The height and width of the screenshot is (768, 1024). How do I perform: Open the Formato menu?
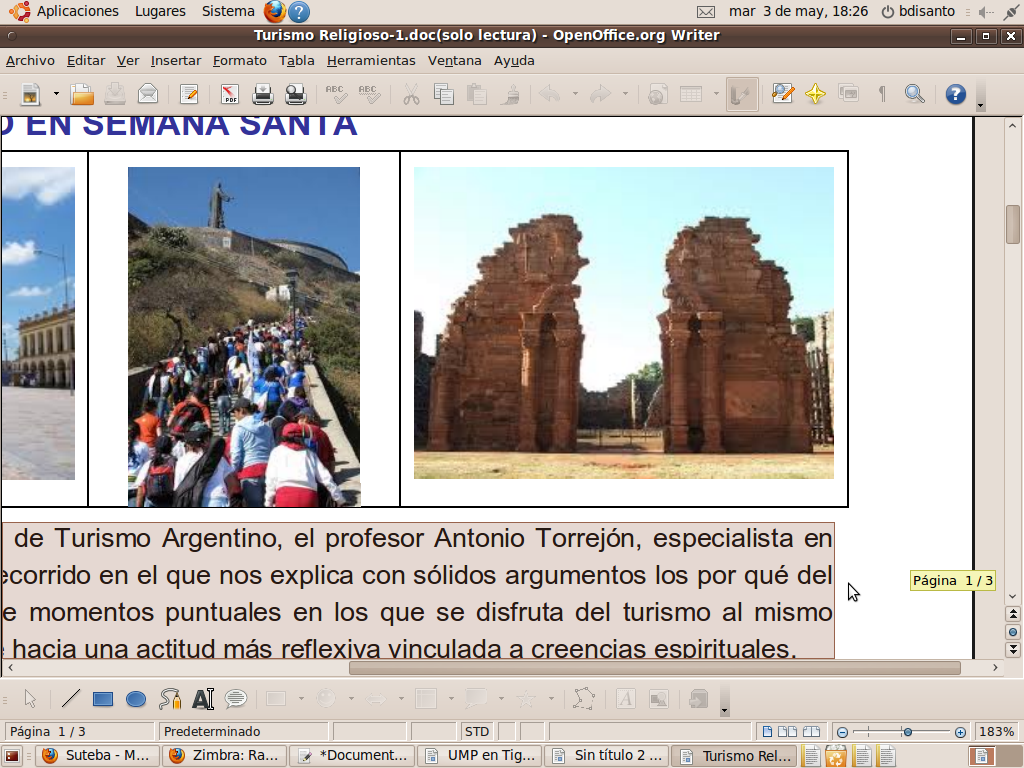(239, 60)
